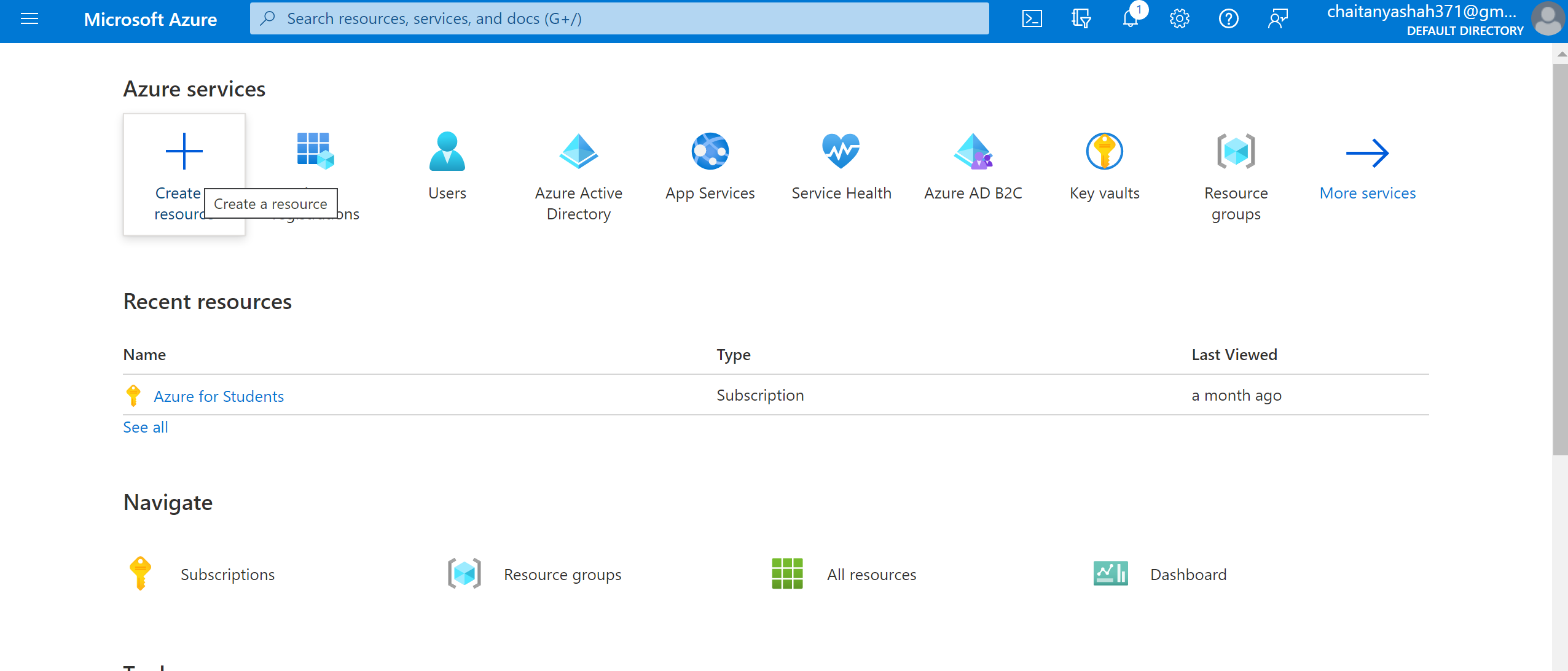This screenshot has height=671, width=1568.
Task: Click the feedback smiley icon
Action: [x=1279, y=18]
